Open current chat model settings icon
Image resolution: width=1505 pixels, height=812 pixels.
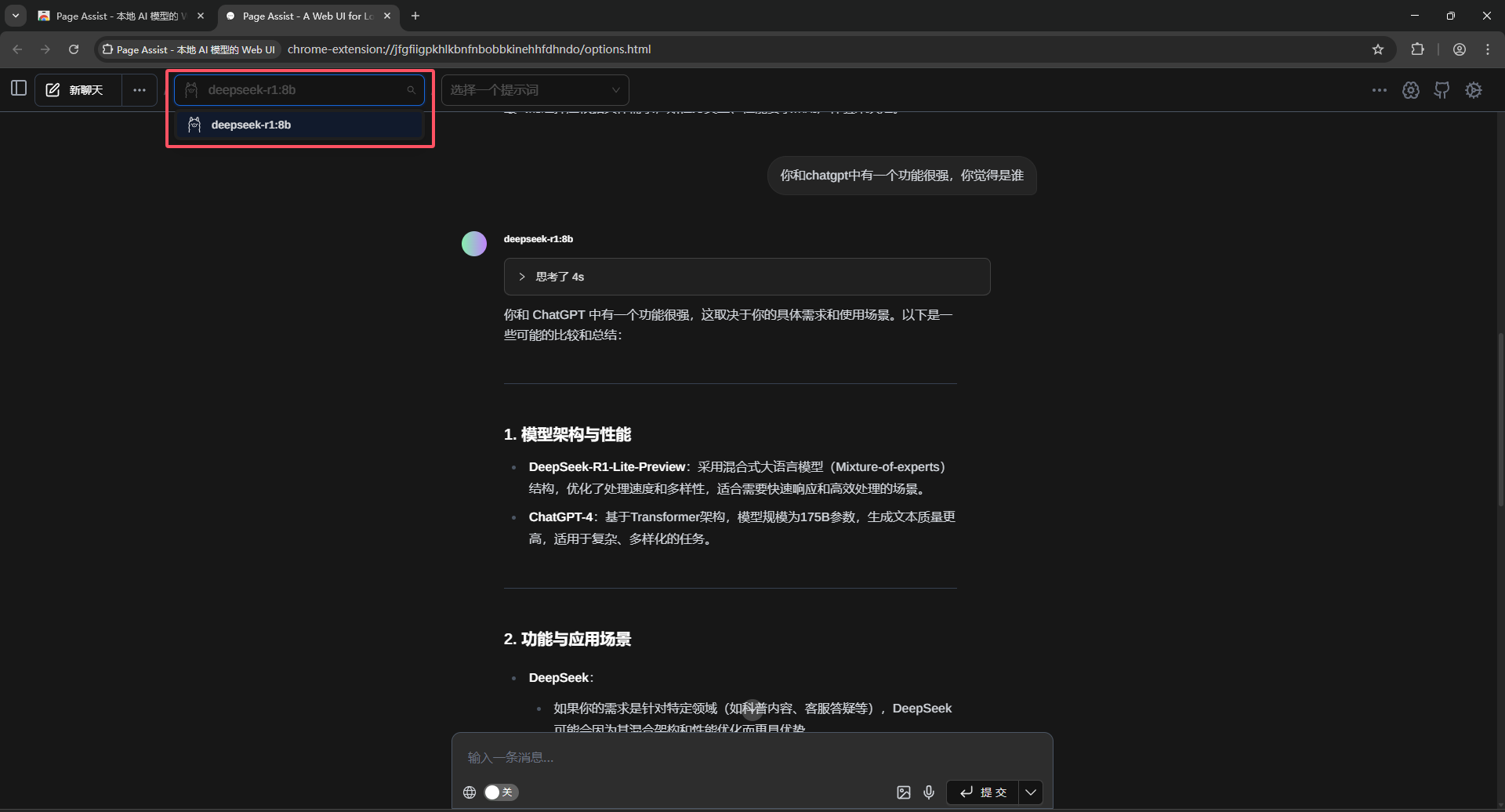point(1411,90)
